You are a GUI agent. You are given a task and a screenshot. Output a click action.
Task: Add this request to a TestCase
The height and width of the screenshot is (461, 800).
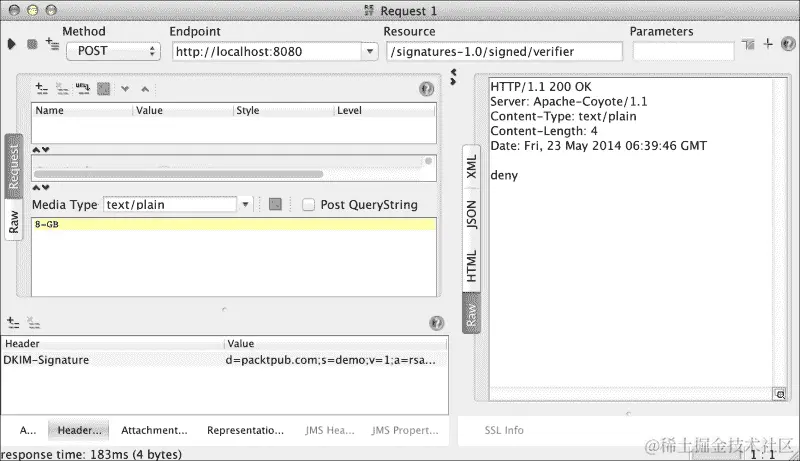click(x=52, y=44)
